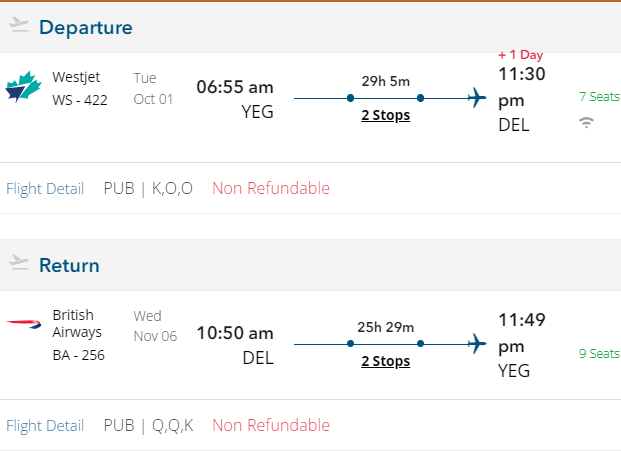Viewport: 621px width, 451px height.
Task: Click Non Refundable on the departure flight
Action: coord(270,188)
